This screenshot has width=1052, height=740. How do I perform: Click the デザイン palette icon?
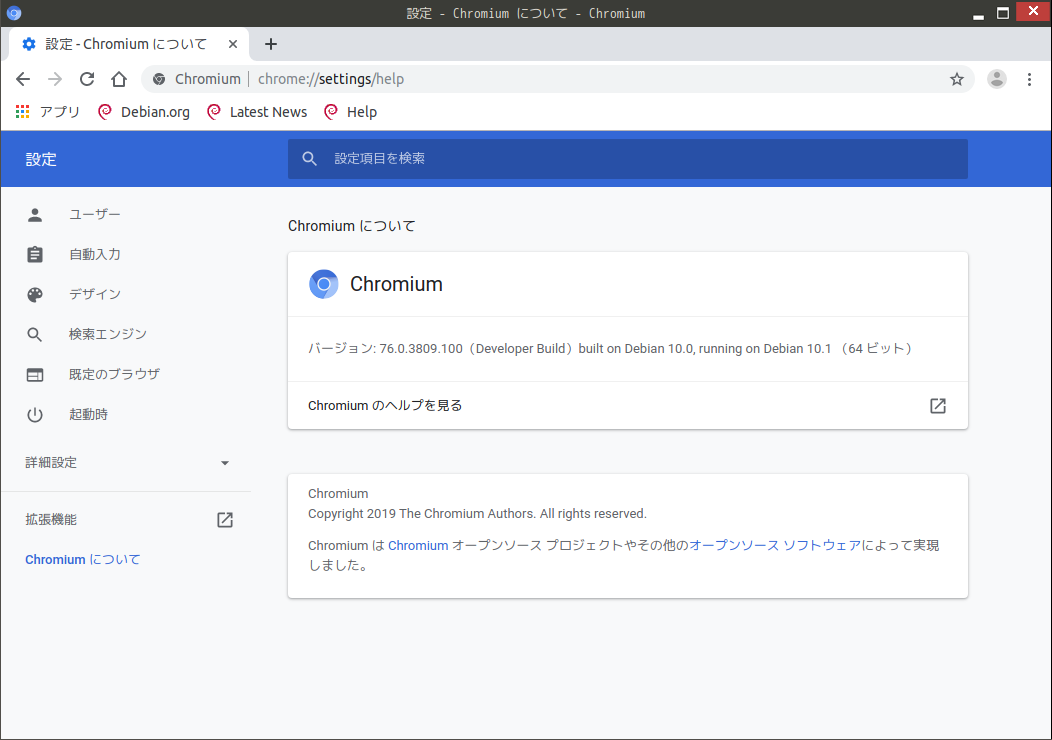coord(35,295)
